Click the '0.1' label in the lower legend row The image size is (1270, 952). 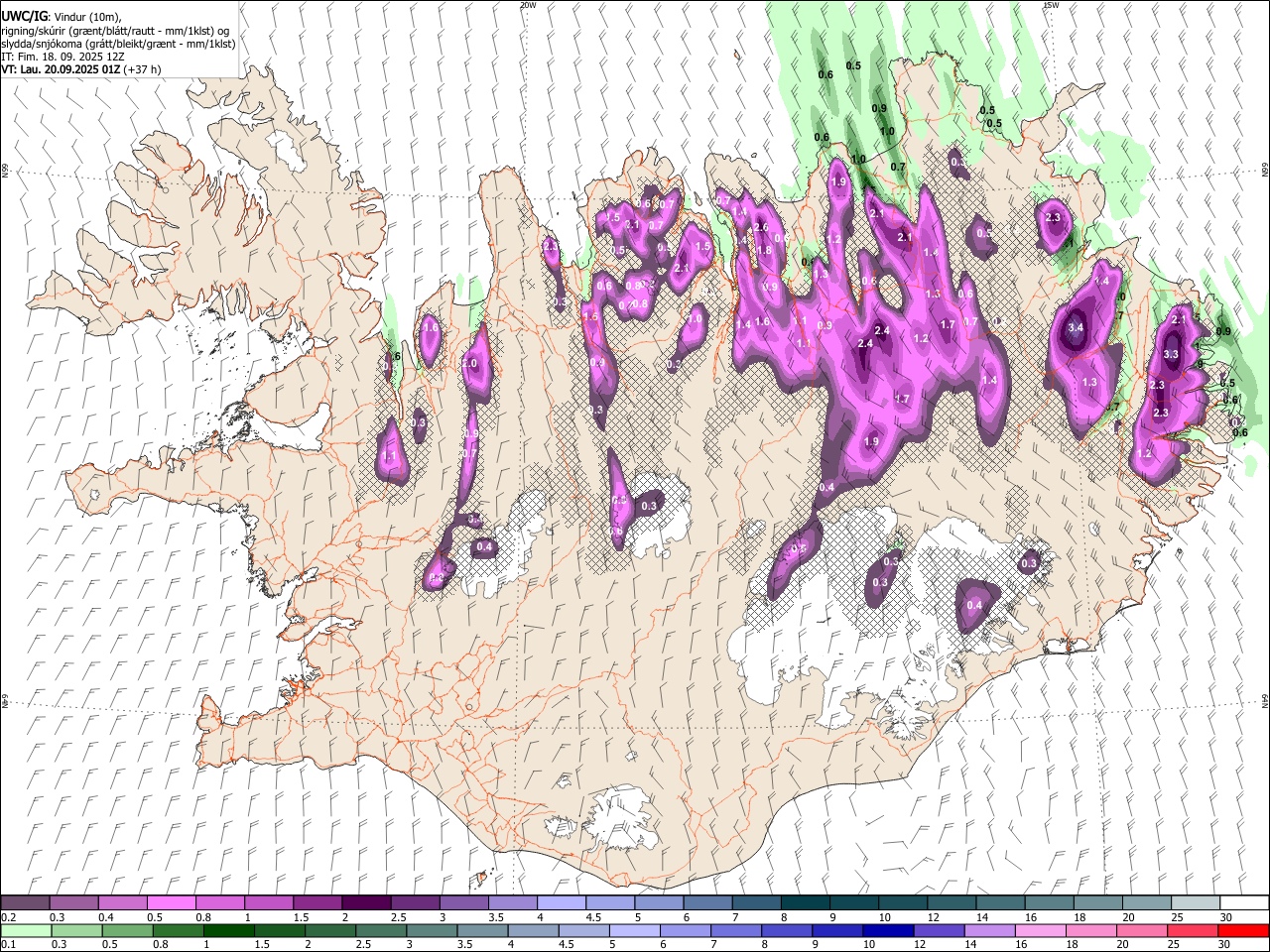coord(9,945)
